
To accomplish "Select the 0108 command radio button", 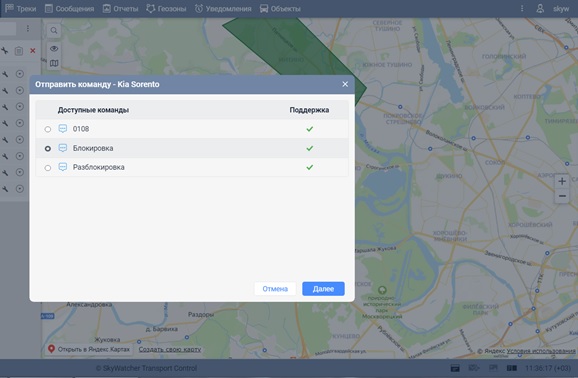I will point(48,129).
